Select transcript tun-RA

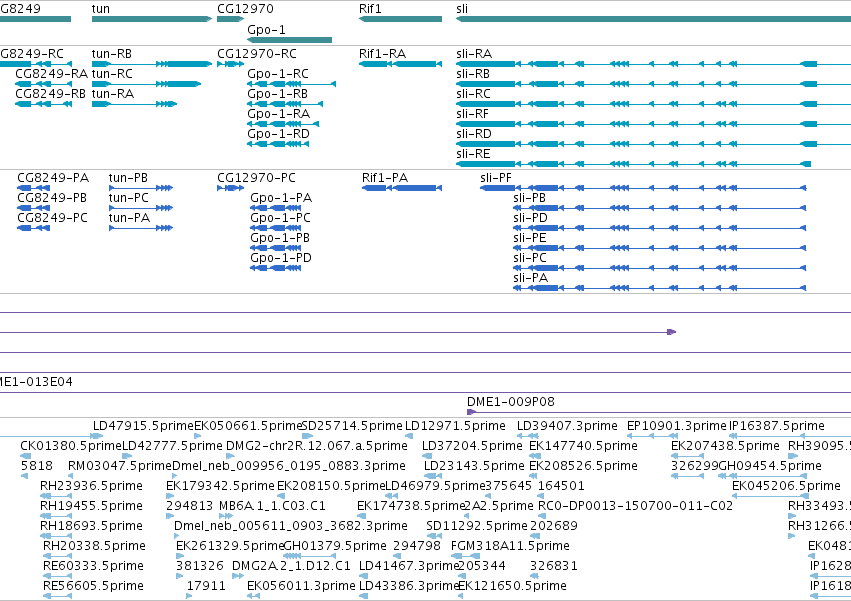(134, 104)
